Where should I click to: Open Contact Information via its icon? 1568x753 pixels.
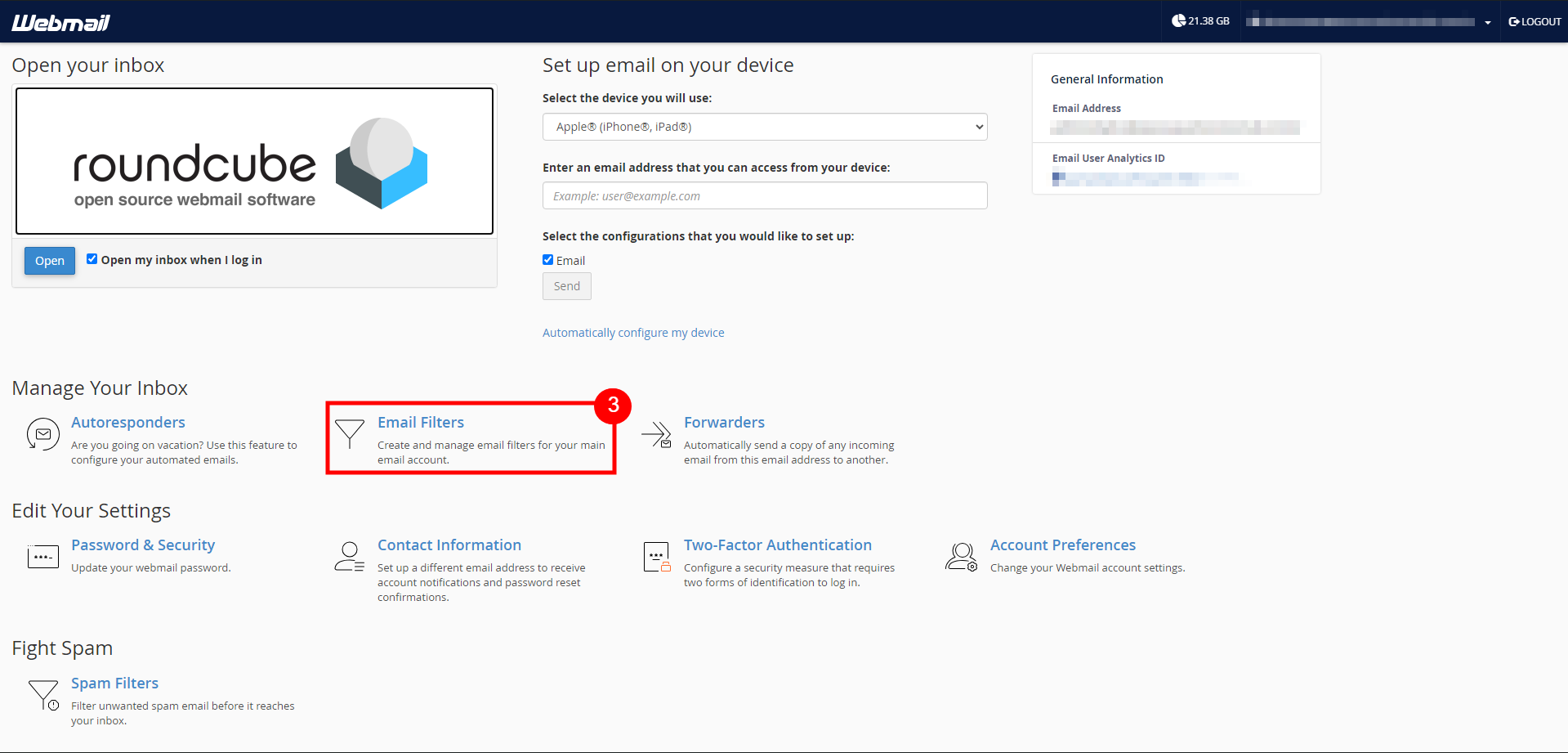pos(350,557)
